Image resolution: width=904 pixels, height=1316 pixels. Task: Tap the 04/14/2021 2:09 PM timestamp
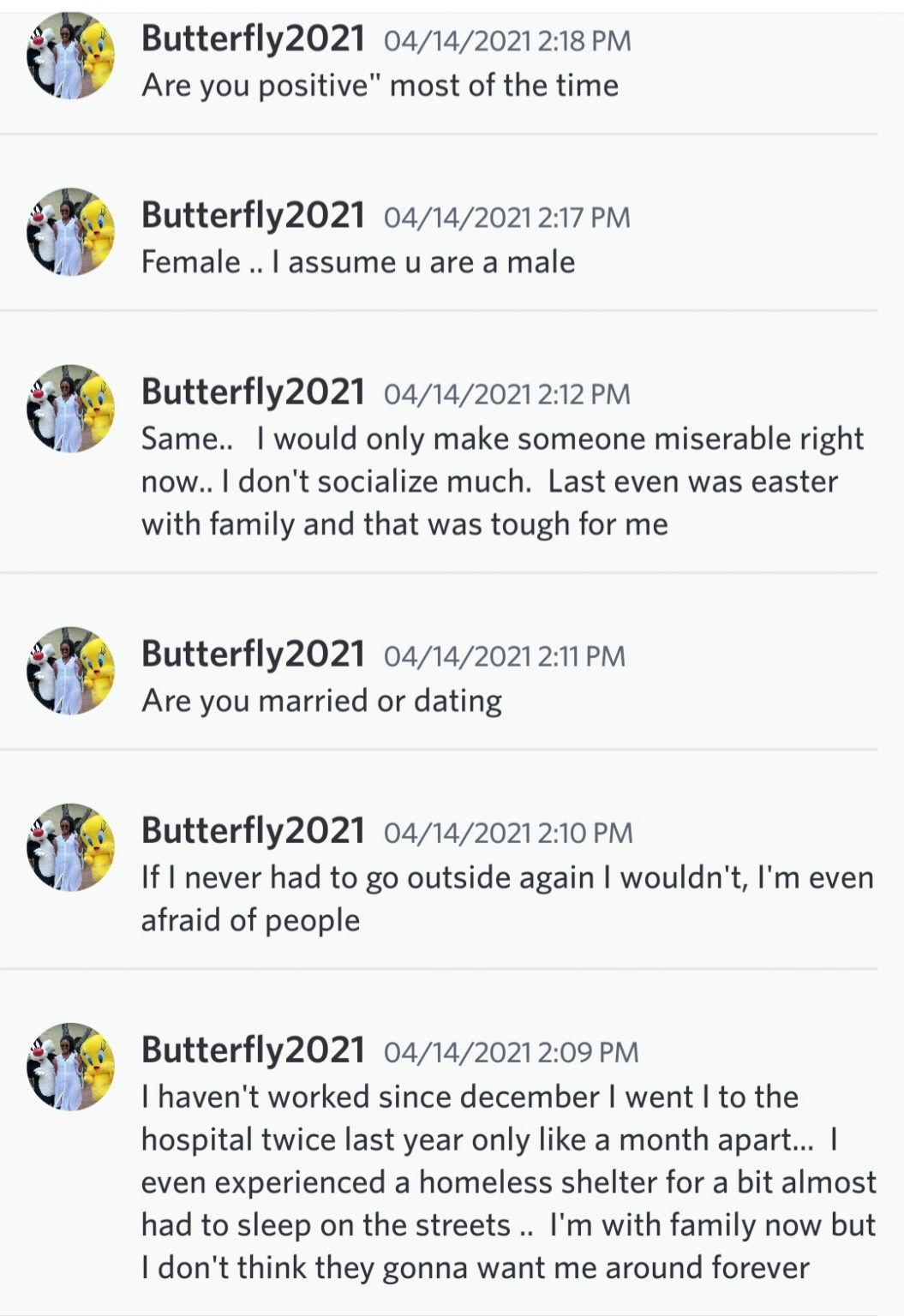point(511,1052)
